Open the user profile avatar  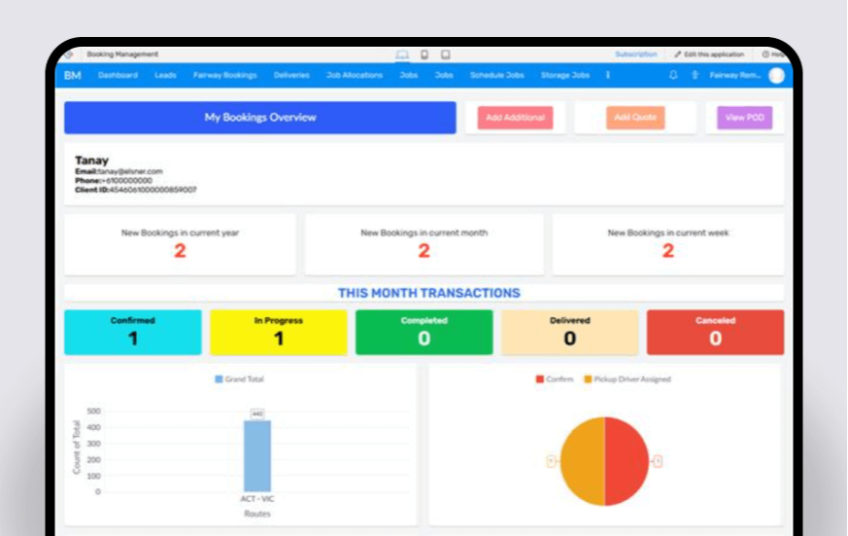click(x=776, y=75)
